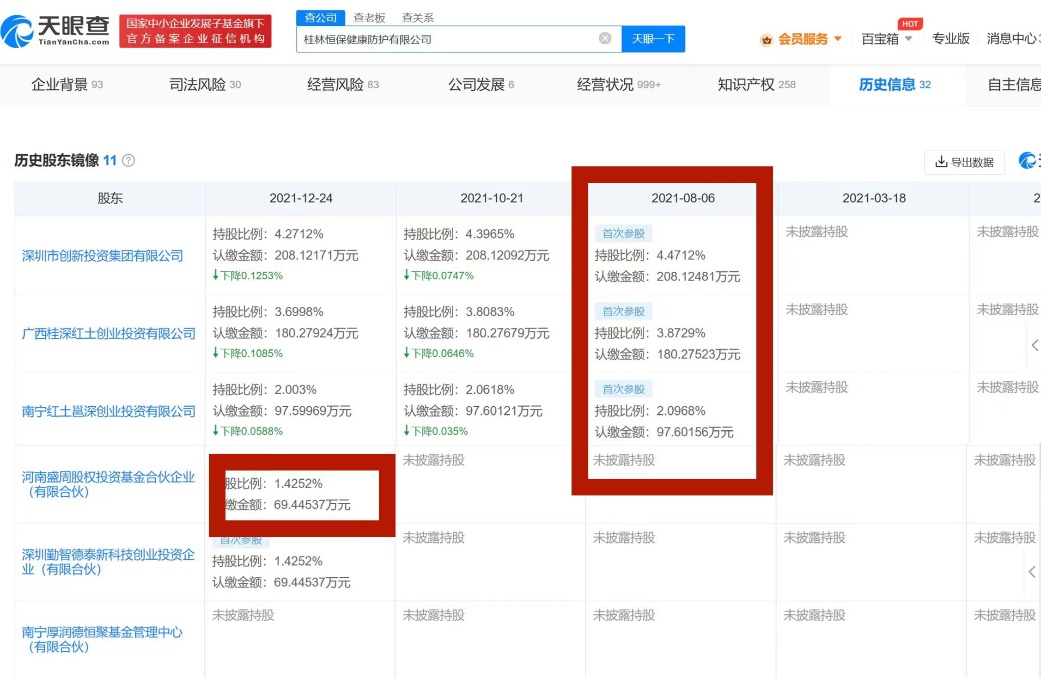Click the red HOT badge above 百宝箱
The image size is (1041, 678).
[x=909, y=23]
